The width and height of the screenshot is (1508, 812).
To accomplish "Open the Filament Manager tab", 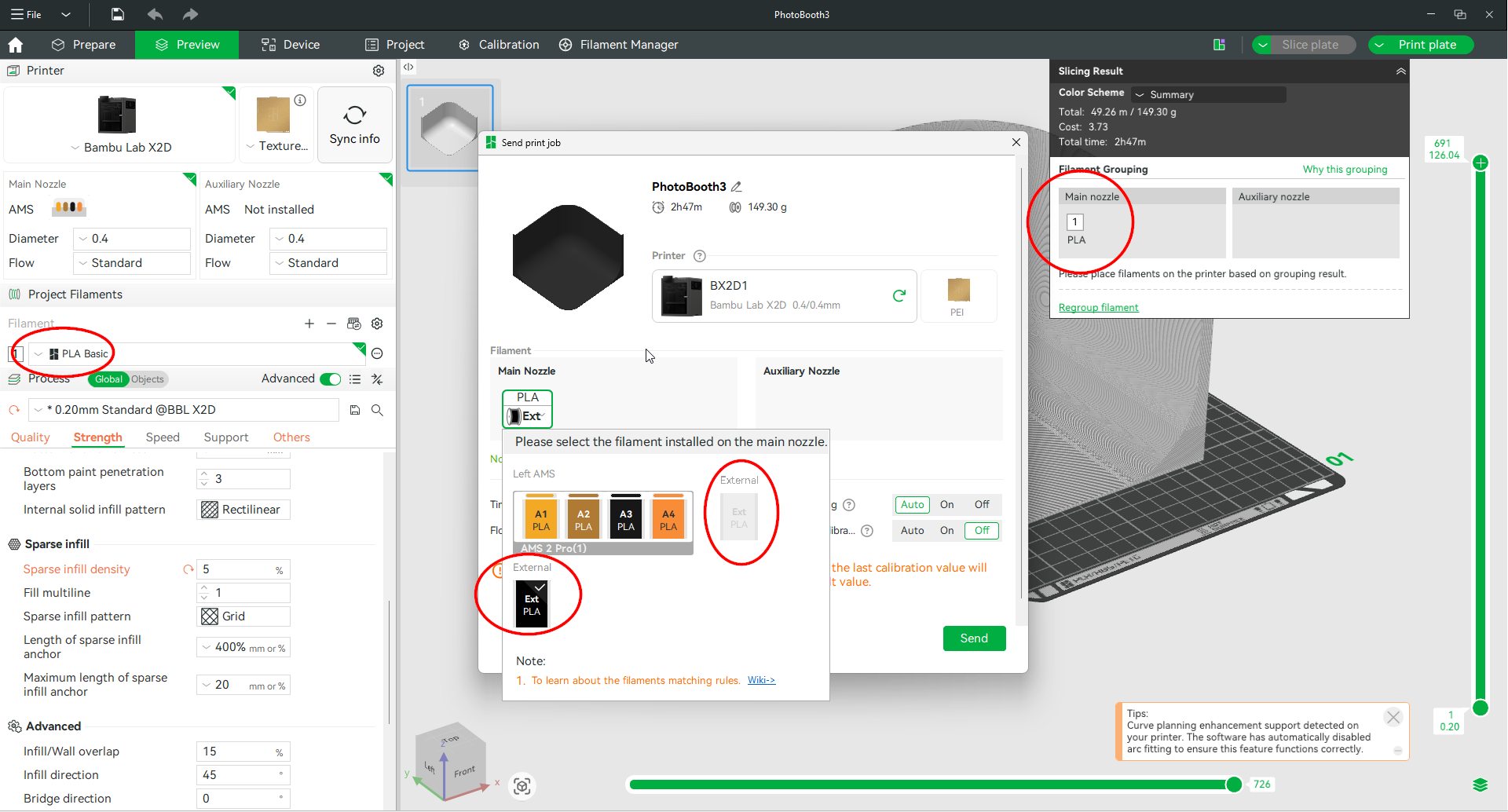I will pyautogui.click(x=618, y=45).
